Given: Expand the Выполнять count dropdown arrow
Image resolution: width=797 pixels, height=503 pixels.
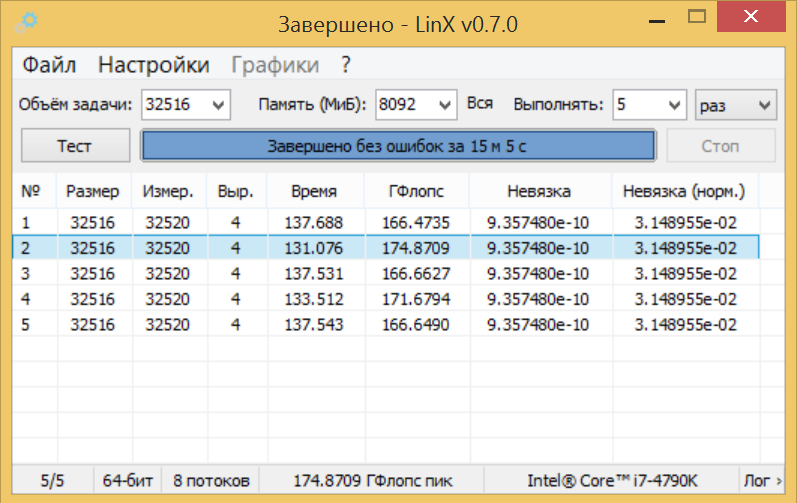Looking at the screenshot, I should tap(675, 105).
